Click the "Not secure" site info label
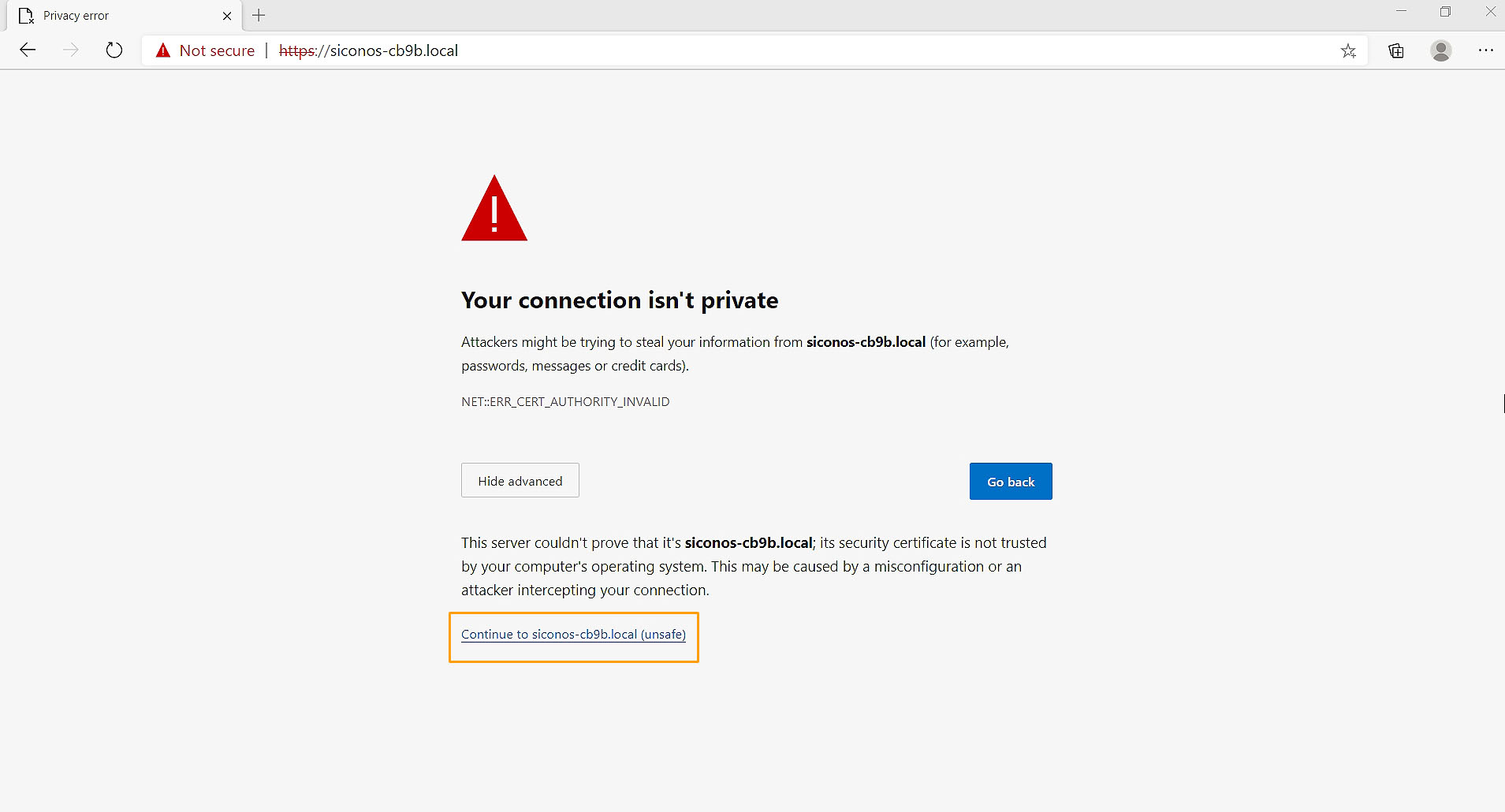 217,50
